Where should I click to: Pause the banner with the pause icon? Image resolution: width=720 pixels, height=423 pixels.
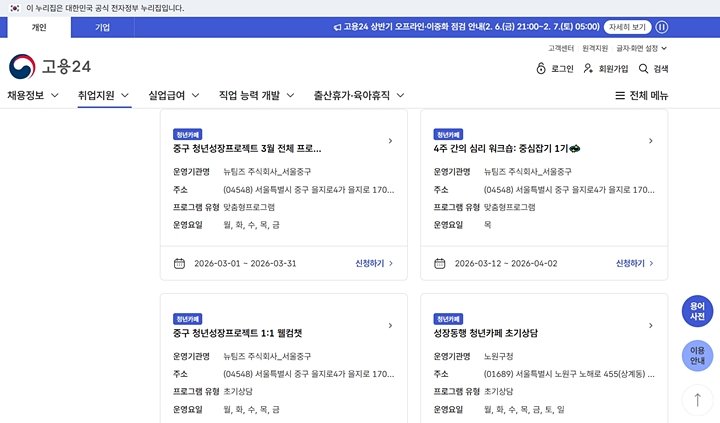[x=662, y=27]
